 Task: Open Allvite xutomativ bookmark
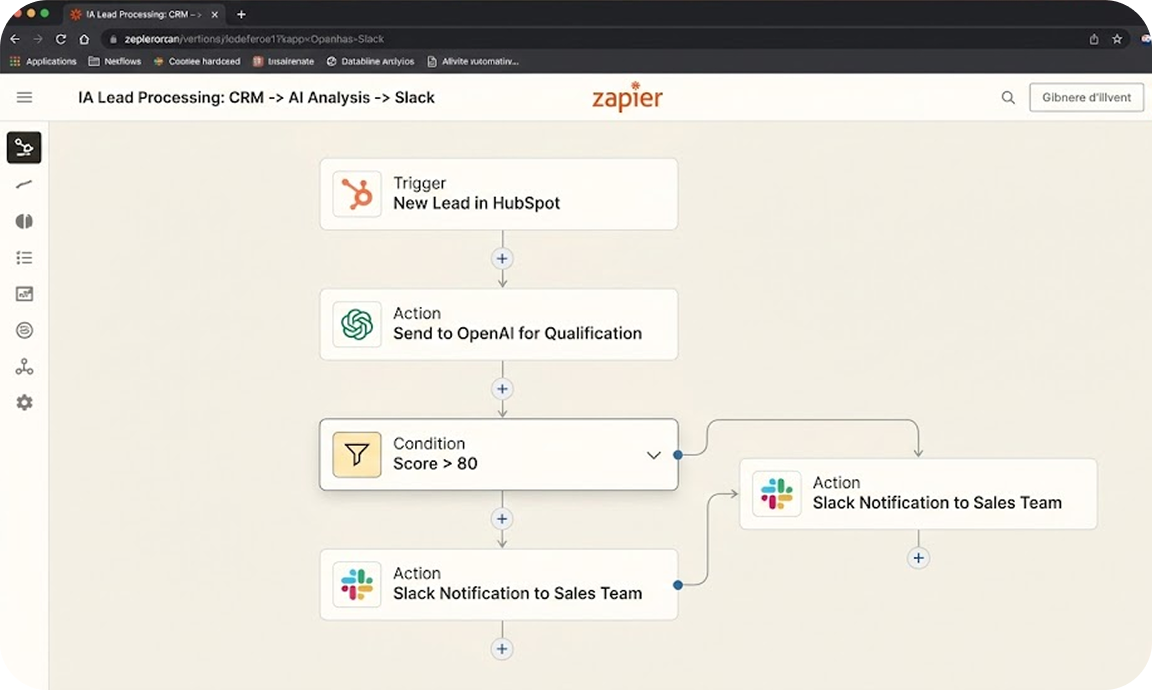(473, 61)
